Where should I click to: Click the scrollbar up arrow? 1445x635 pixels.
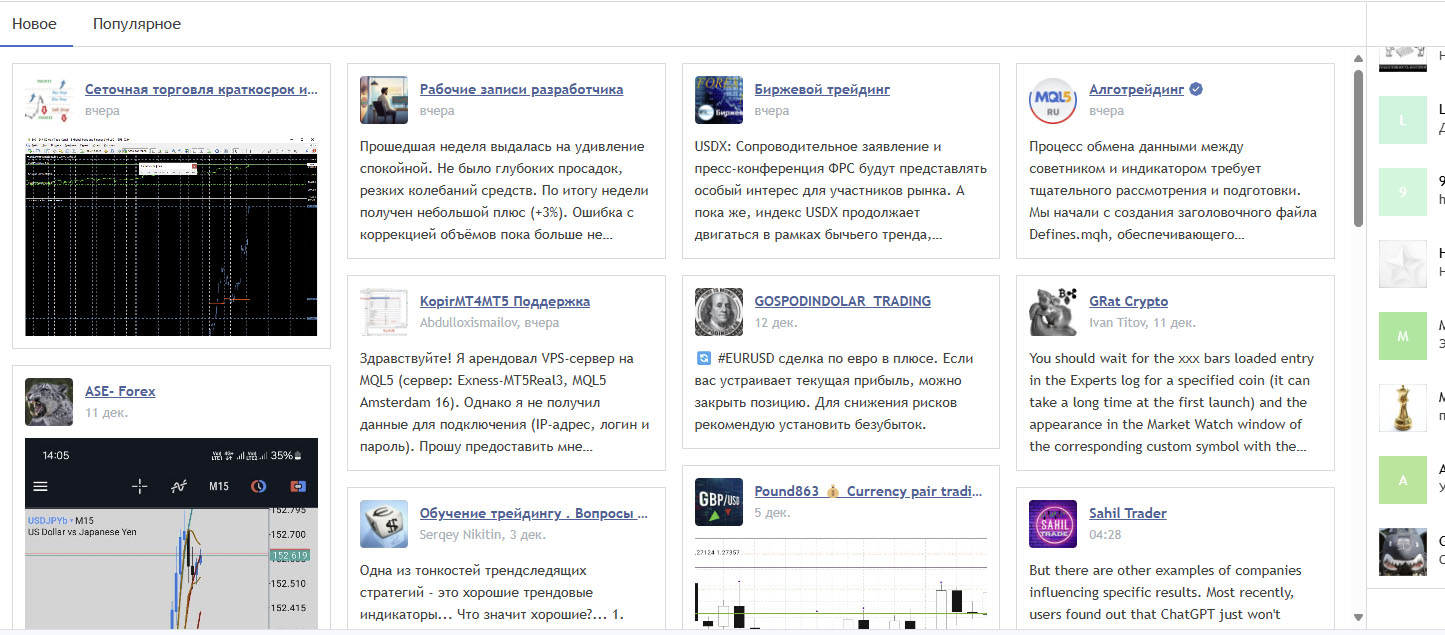click(x=1358, y=58)
